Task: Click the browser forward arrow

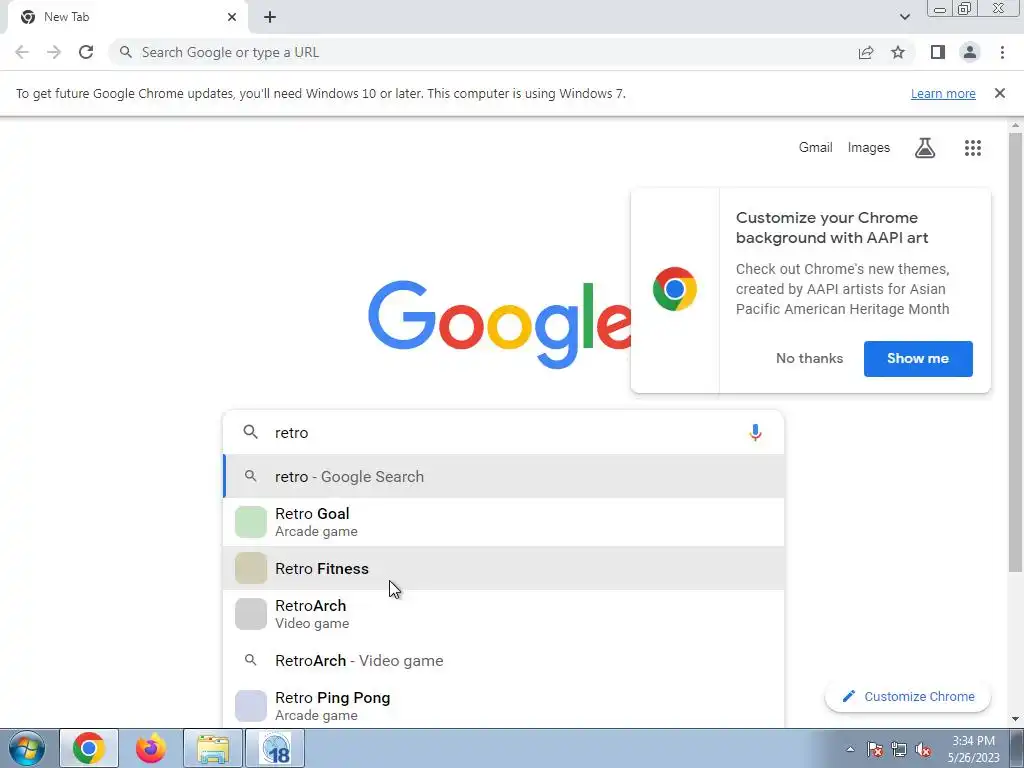Action: pyautogui.click(x=54, y=52)
